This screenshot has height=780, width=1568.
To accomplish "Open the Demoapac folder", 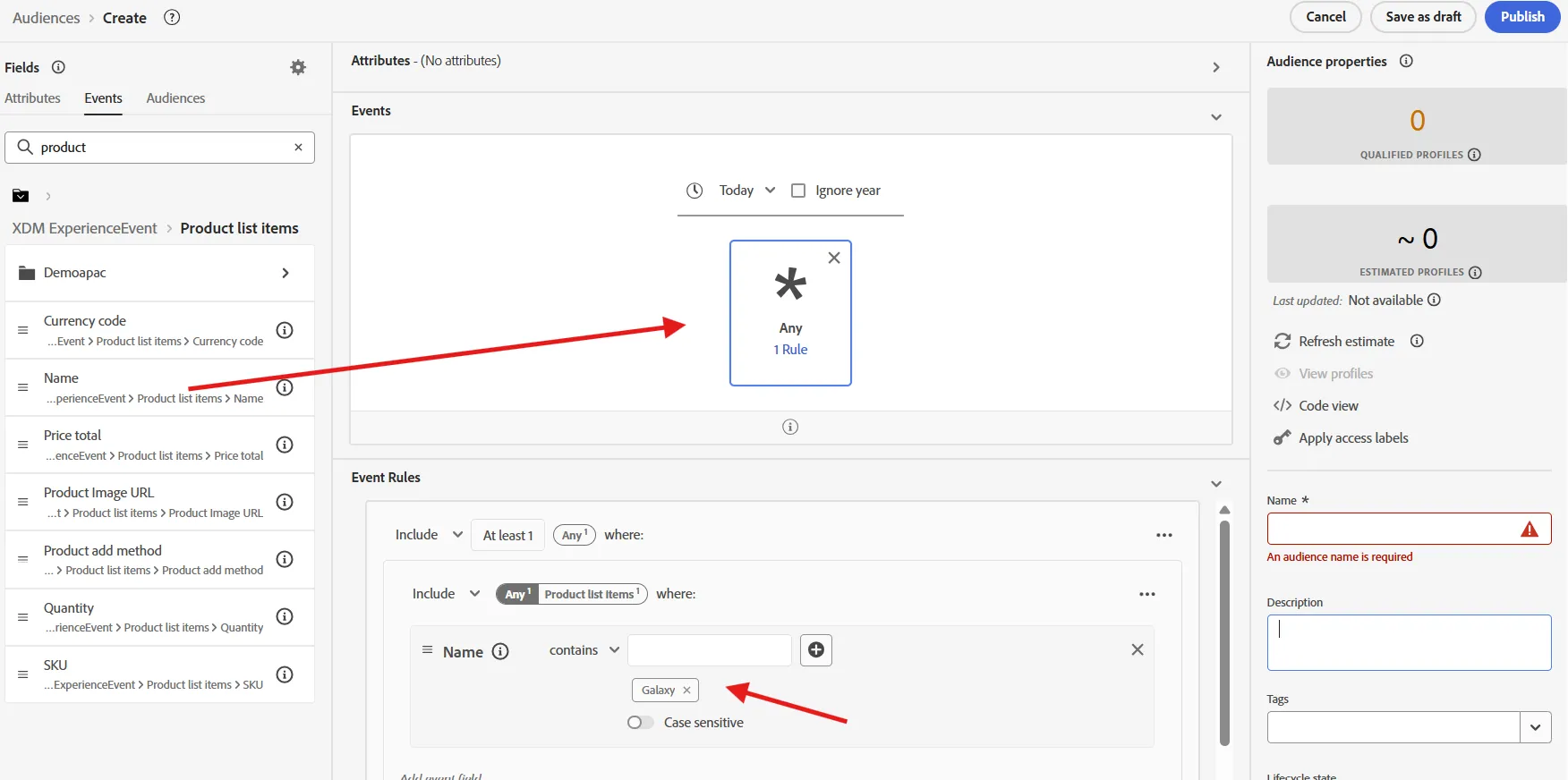I will click(160, 273).
